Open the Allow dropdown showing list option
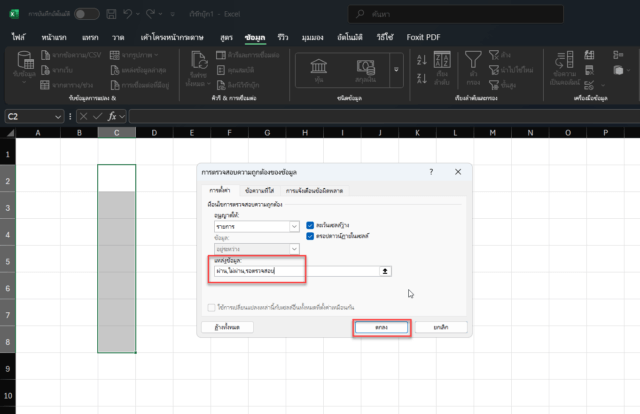640x414 pixels. pyautogui.click(x=294, y=226)
